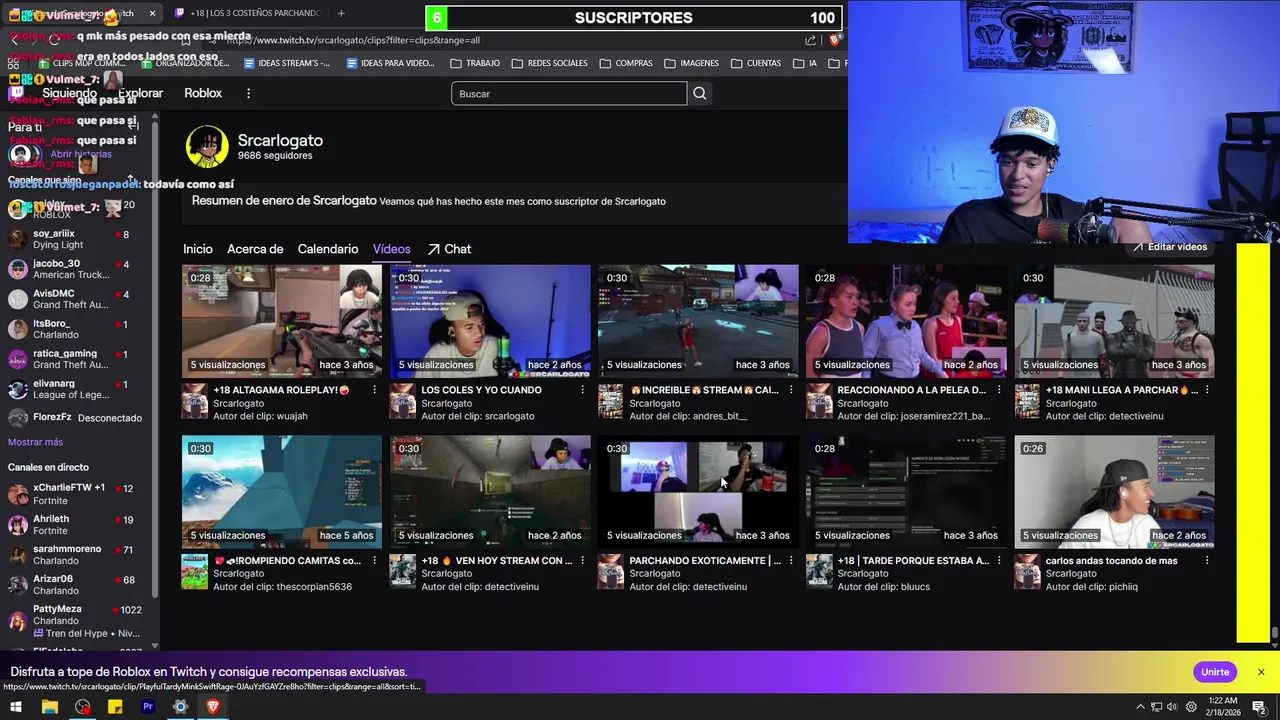Play the carlos andas tocando de mas thumbnail
The image size is (1280, 720).
[x=1114, y=492]
